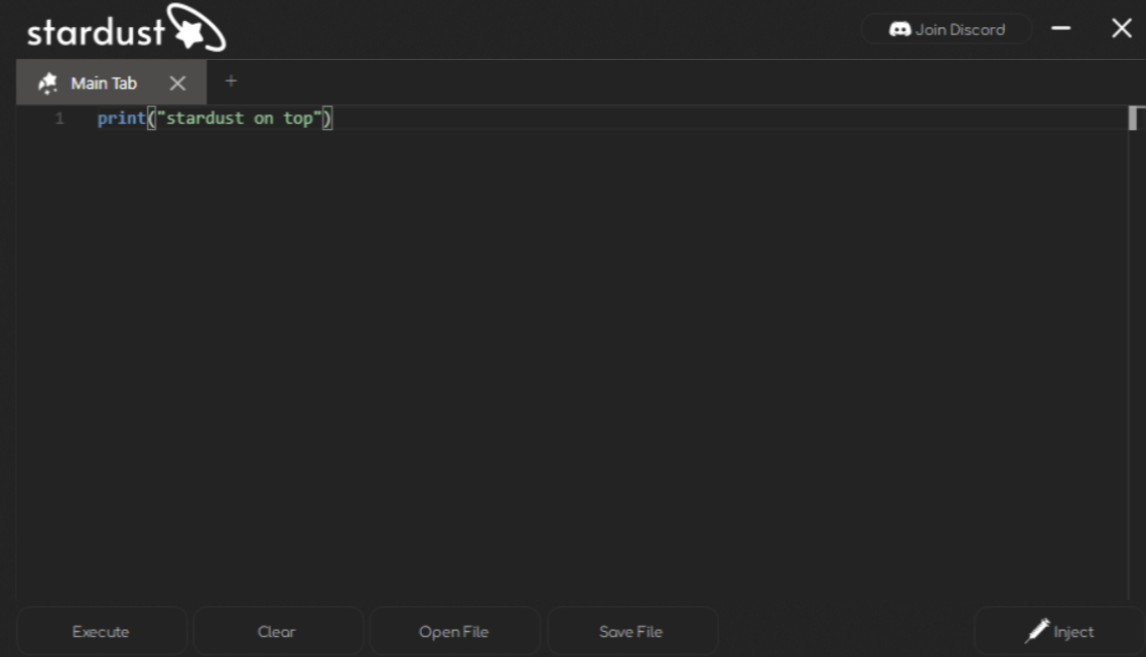The image size is (1146, 657).
Task: Click the Main Tab star icon
Action: coord(47,83)
